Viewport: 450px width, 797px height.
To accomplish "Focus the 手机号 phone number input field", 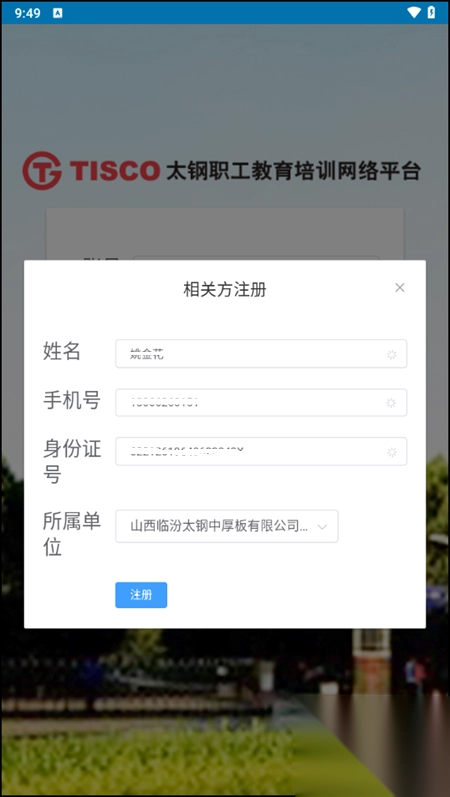I will [x=261, y=403].
